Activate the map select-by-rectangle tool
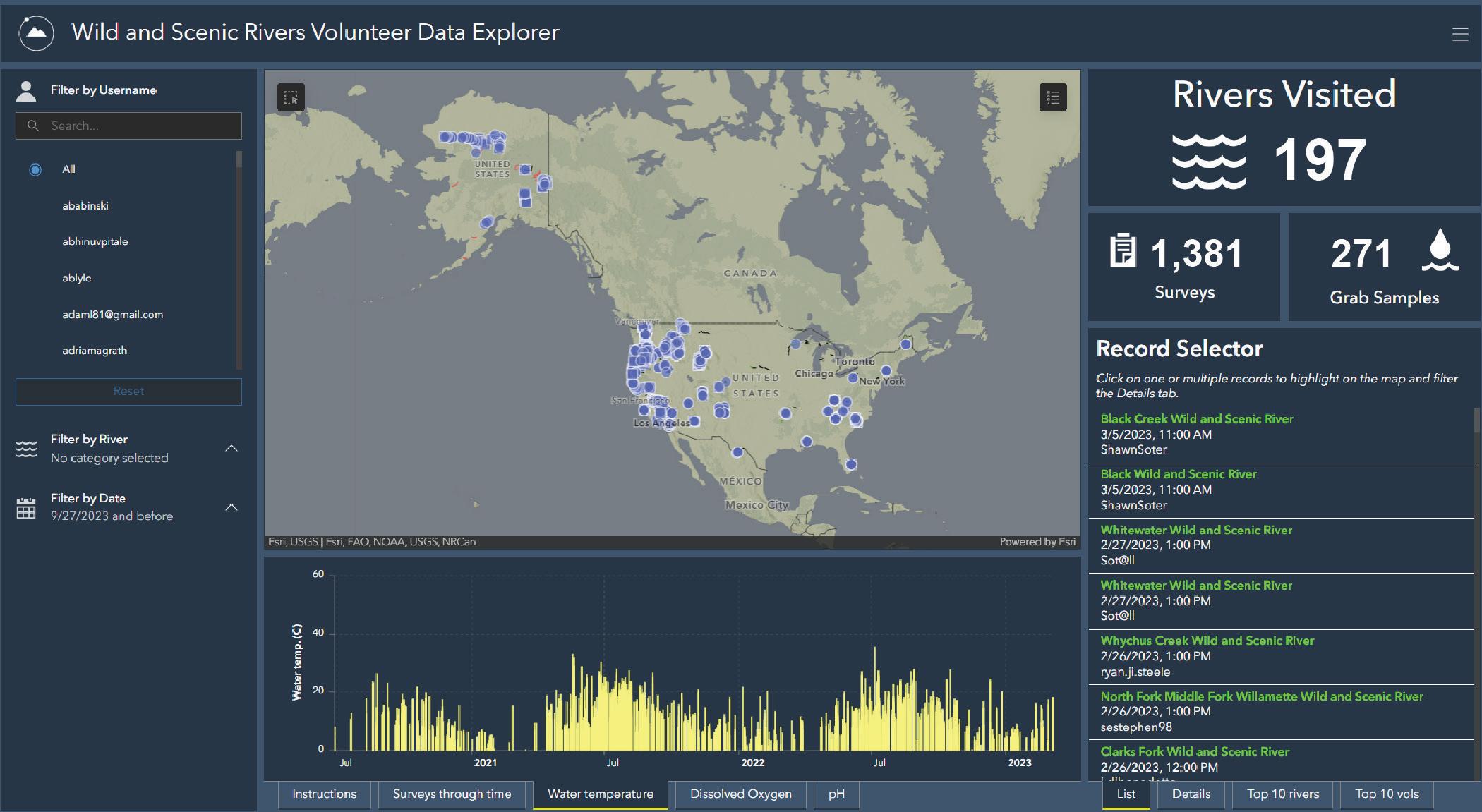This screenshot has height=812, width=1482. 291,98
